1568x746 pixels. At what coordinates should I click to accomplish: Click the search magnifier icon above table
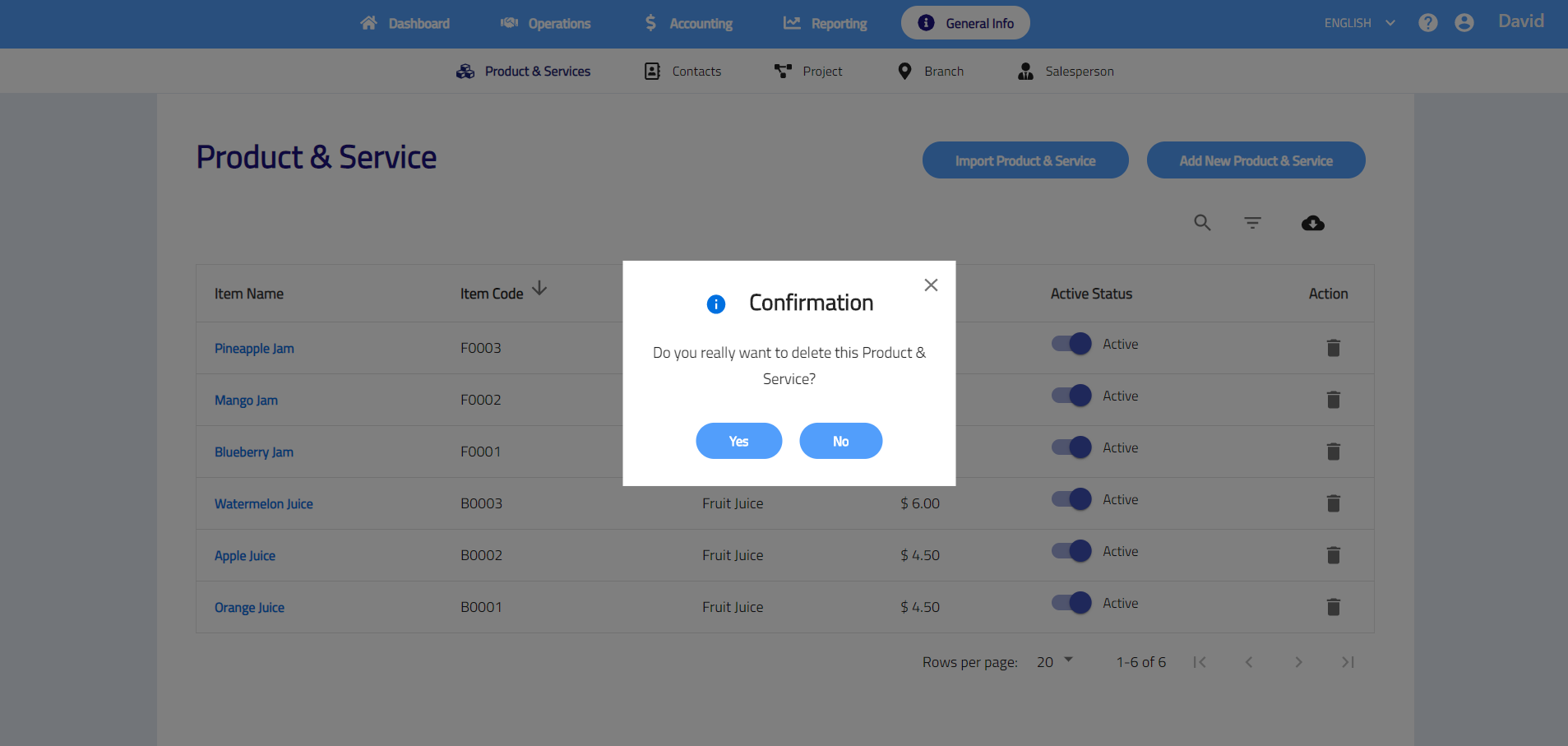(1202, 223)
